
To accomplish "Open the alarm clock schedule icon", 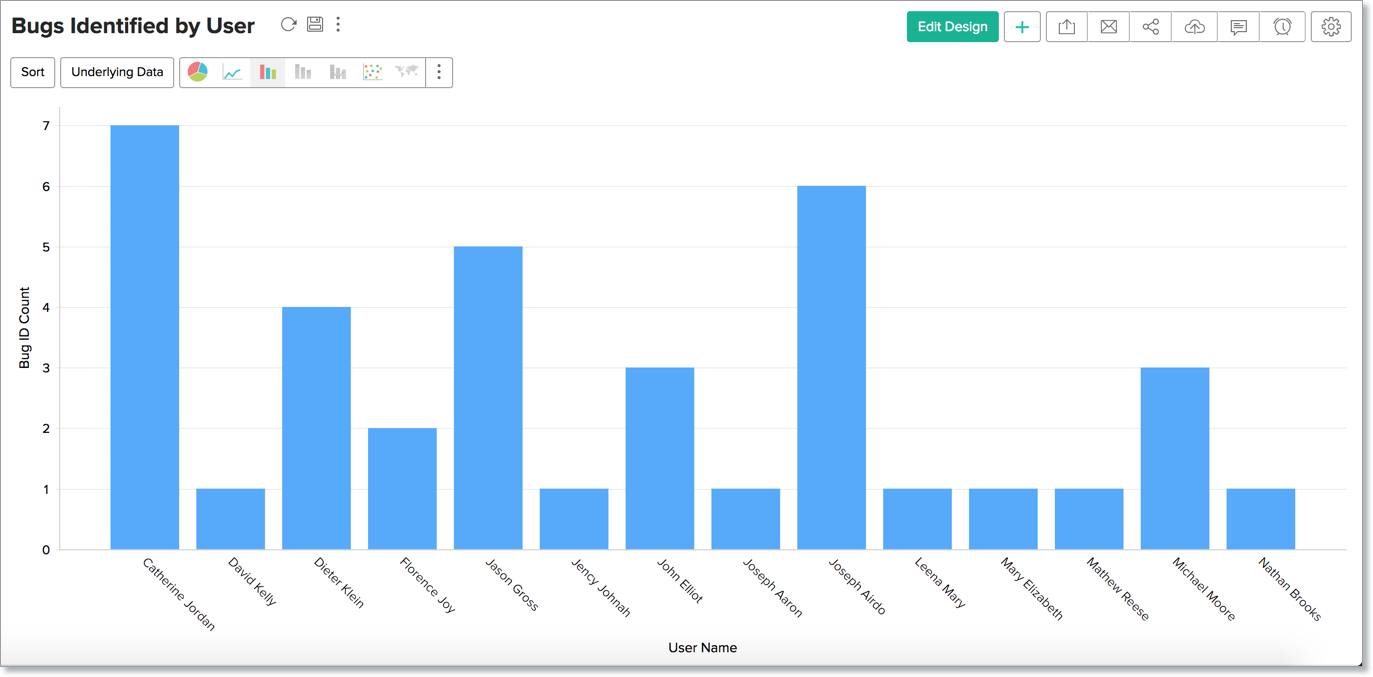I will [1283, 27].
